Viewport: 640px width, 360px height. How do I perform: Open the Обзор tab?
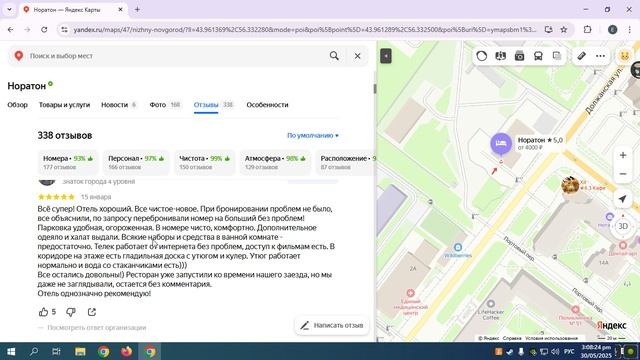click(x=18, y=105)
